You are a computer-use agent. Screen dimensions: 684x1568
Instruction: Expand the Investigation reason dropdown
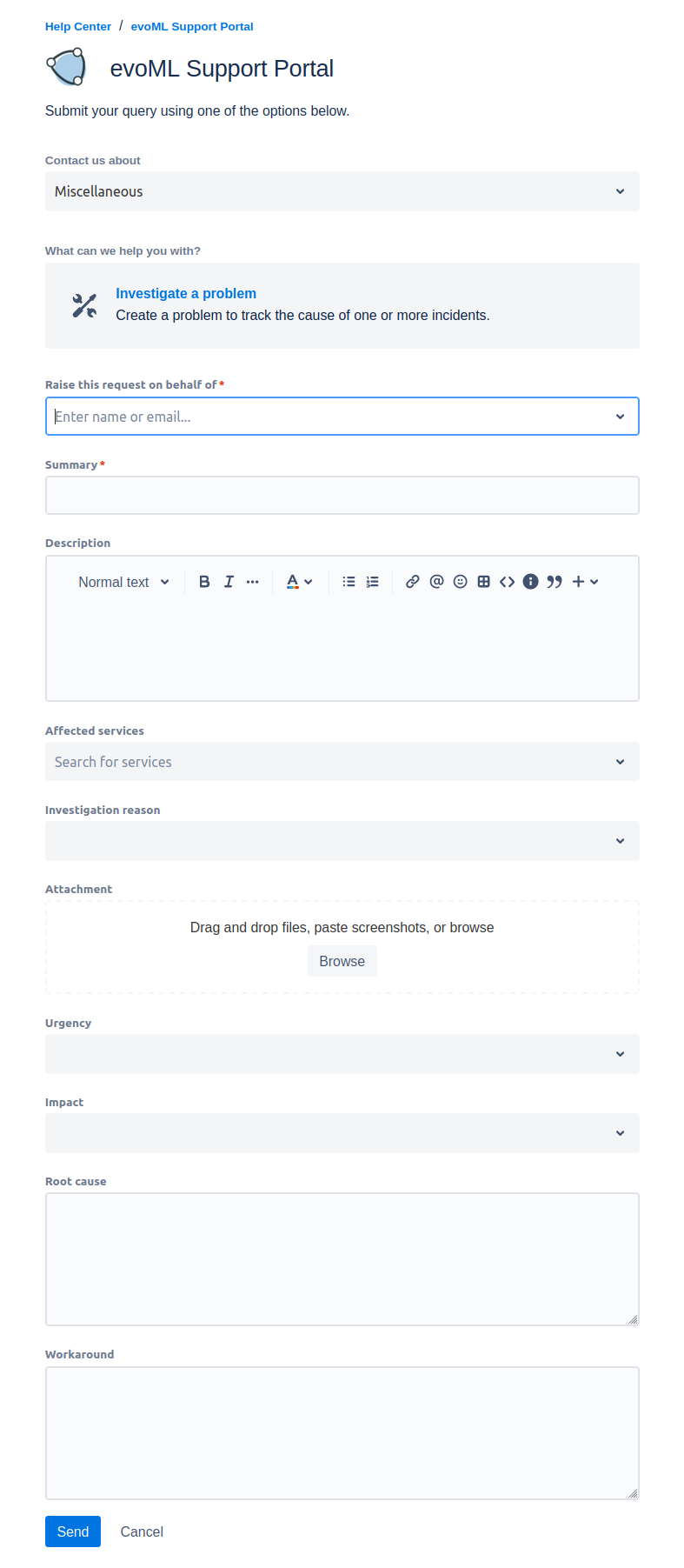click(342, 841)
